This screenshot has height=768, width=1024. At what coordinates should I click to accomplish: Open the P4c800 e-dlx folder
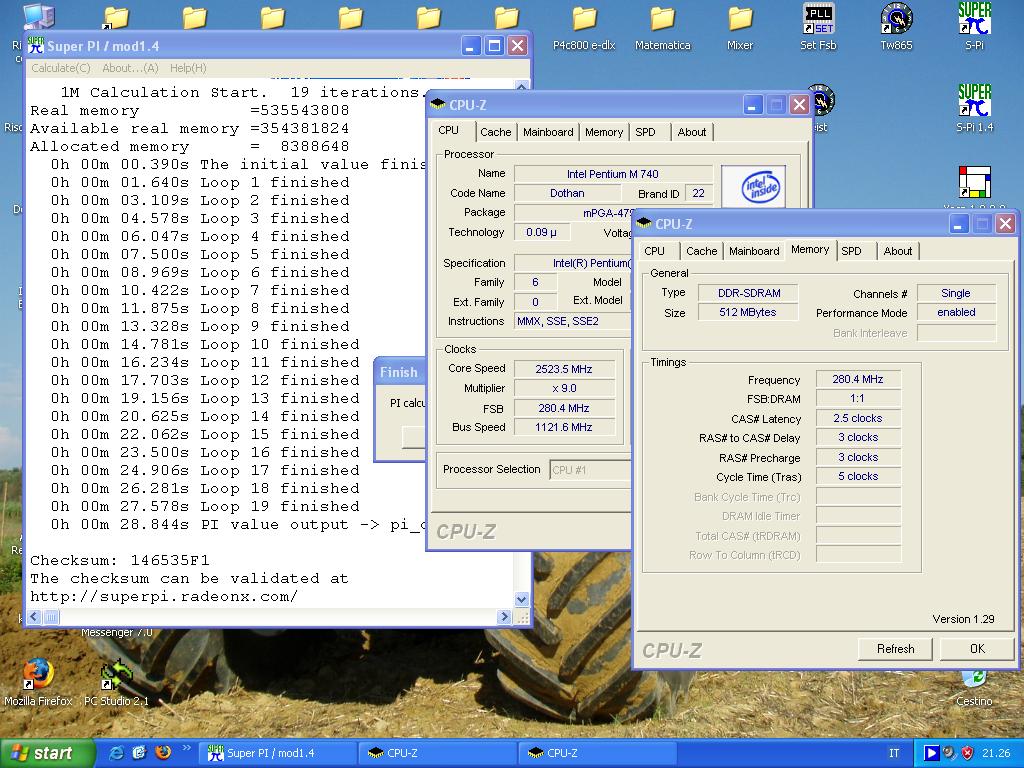(x=584, y=27)
